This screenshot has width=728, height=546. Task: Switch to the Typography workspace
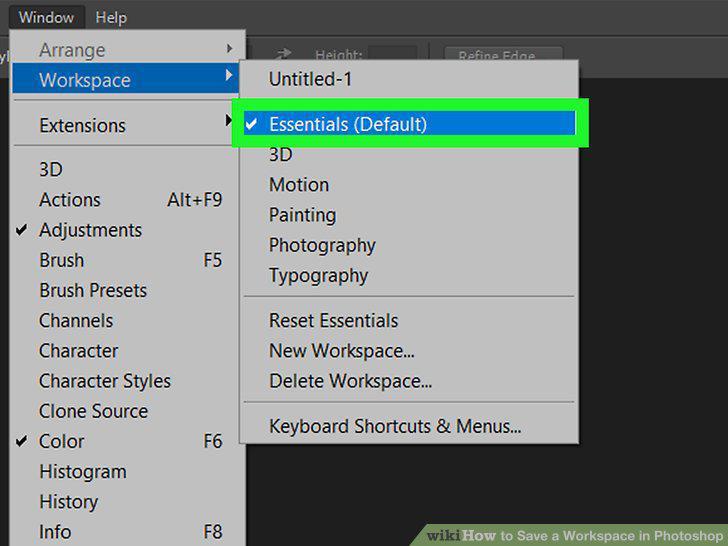click(x=409, y=275)
